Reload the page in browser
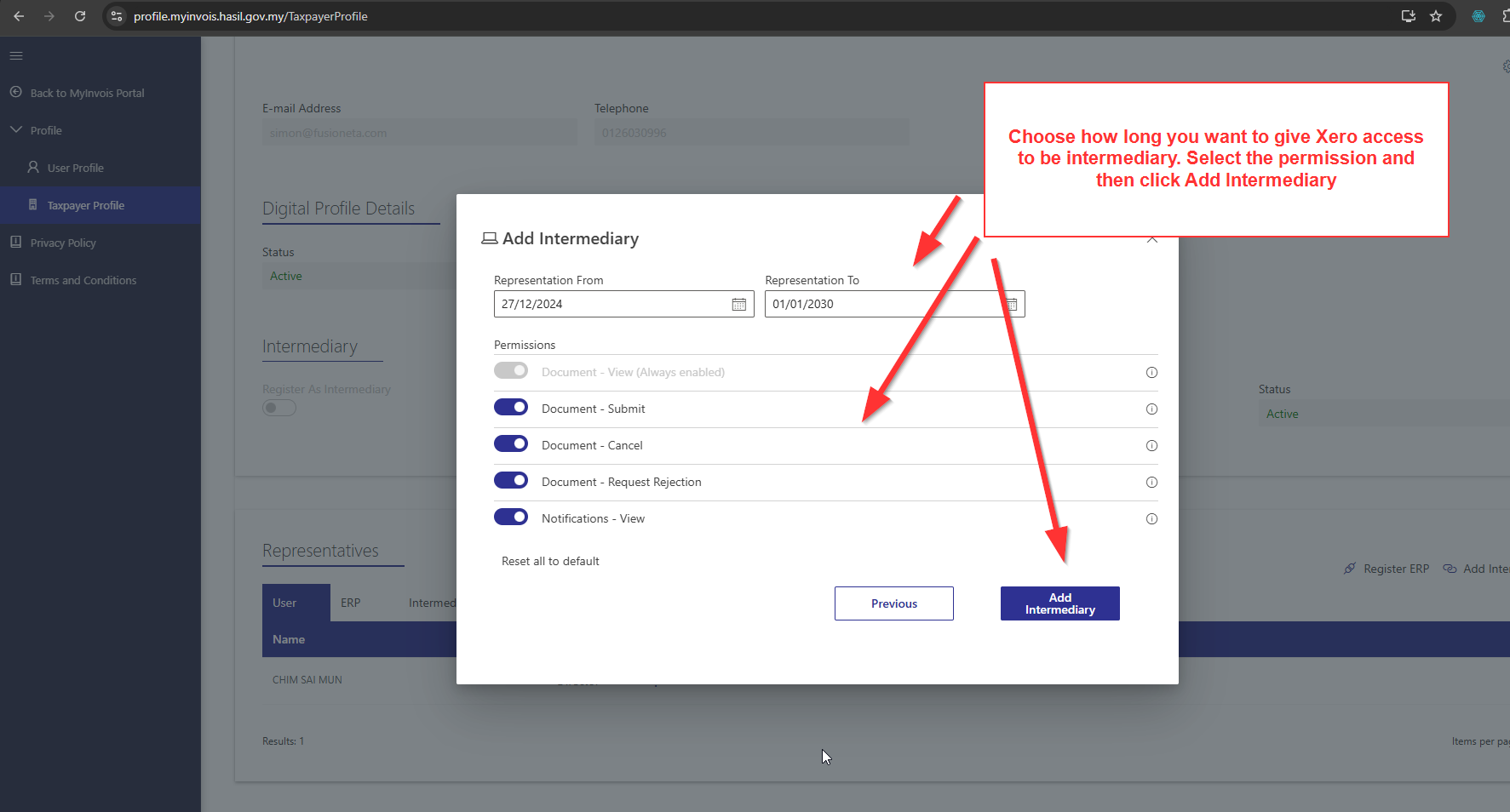This screenshot has width=1510, height=812. (x=80, y=16)
